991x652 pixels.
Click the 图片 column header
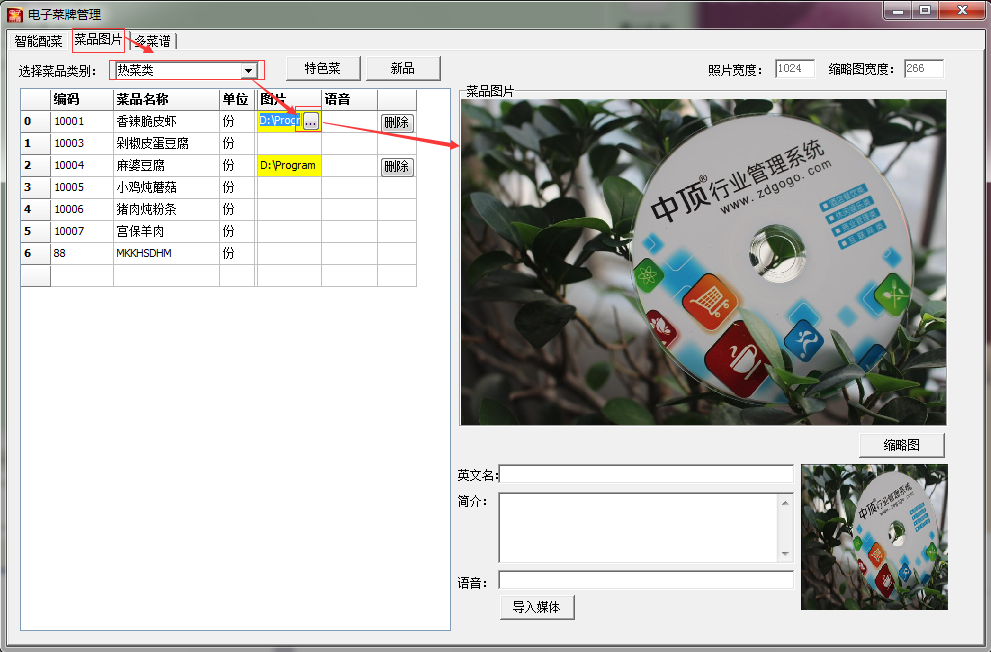[289, 100]
